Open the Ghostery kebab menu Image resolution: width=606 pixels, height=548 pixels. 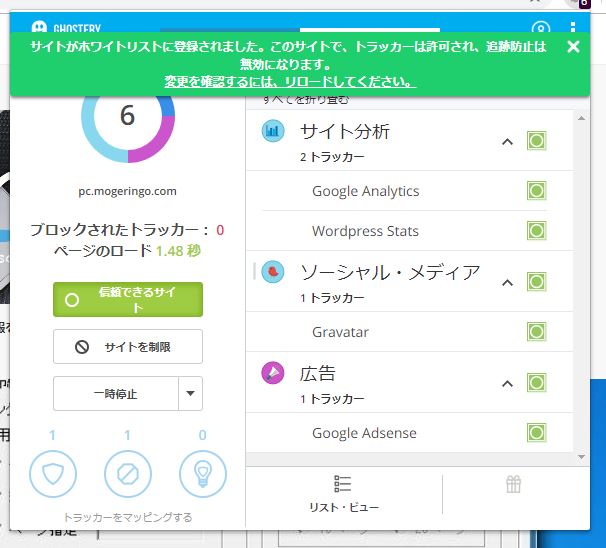[573, 27]
